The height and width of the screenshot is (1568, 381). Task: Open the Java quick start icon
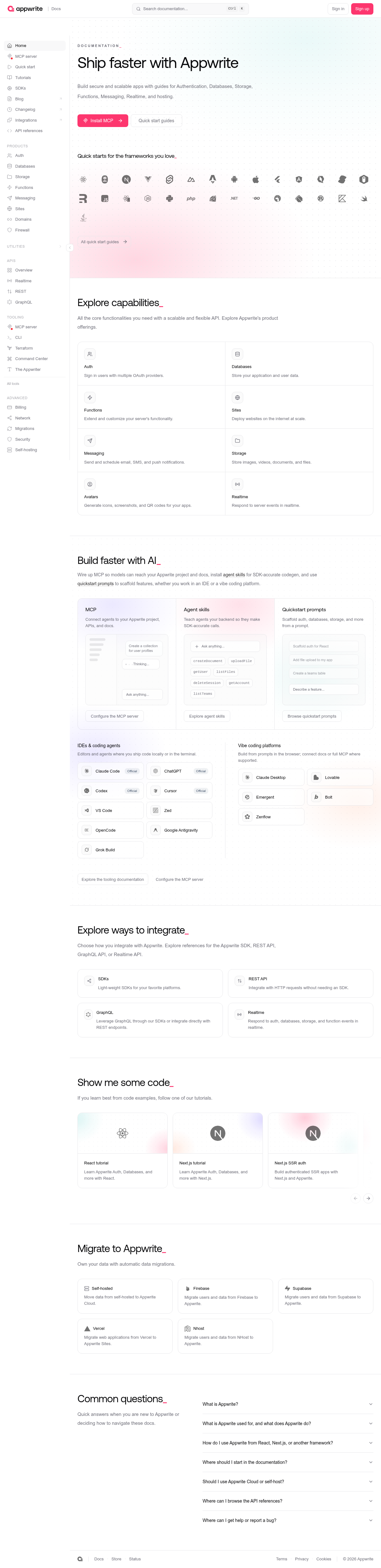[84, 217]
